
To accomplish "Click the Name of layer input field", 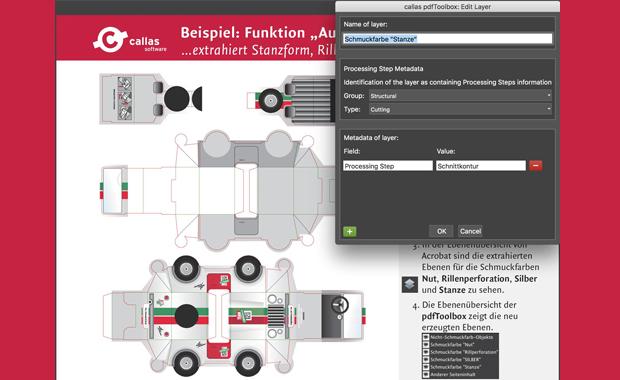I will coord(447,39).
